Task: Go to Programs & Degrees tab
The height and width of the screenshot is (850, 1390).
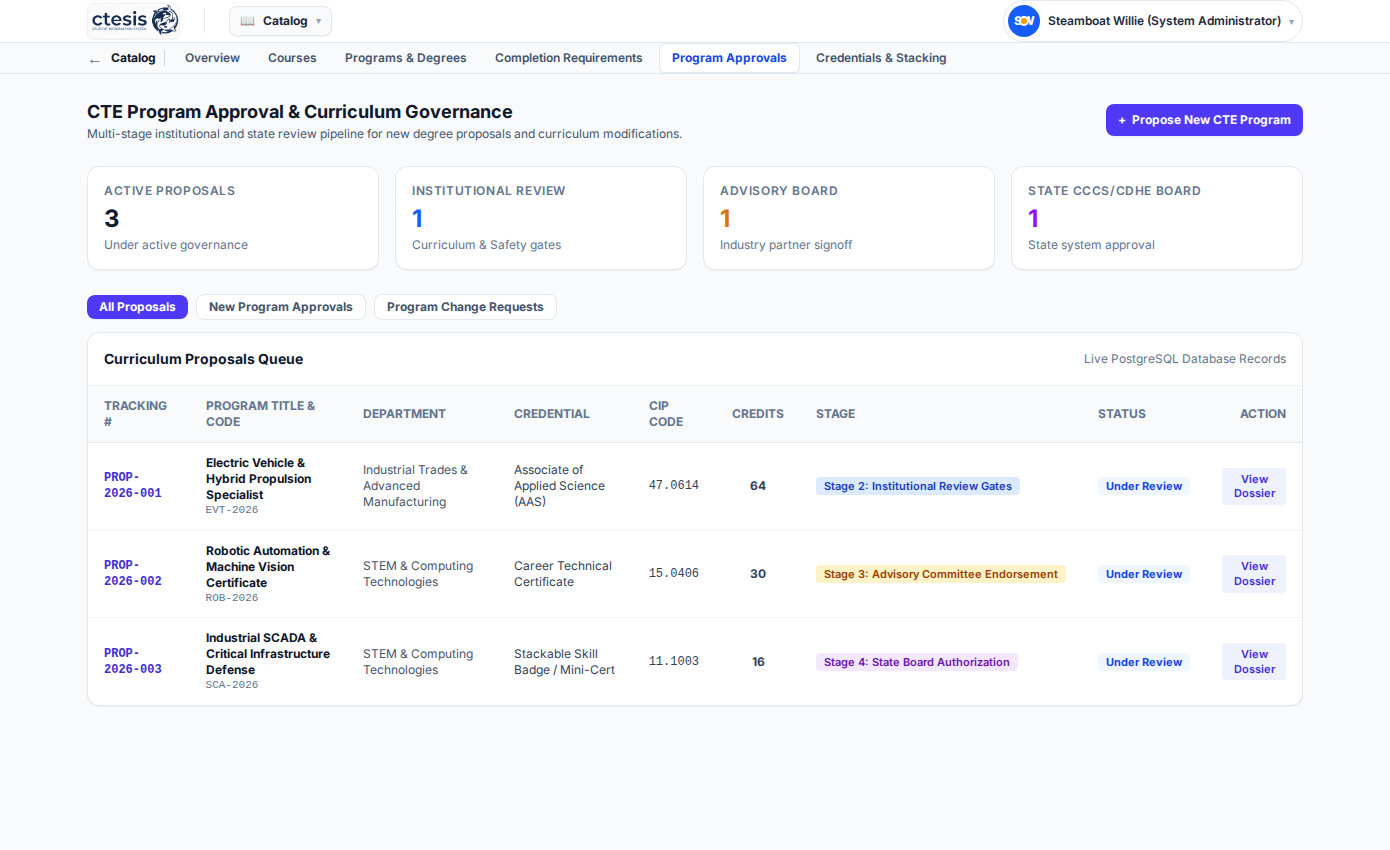Action: pos(406,58)
